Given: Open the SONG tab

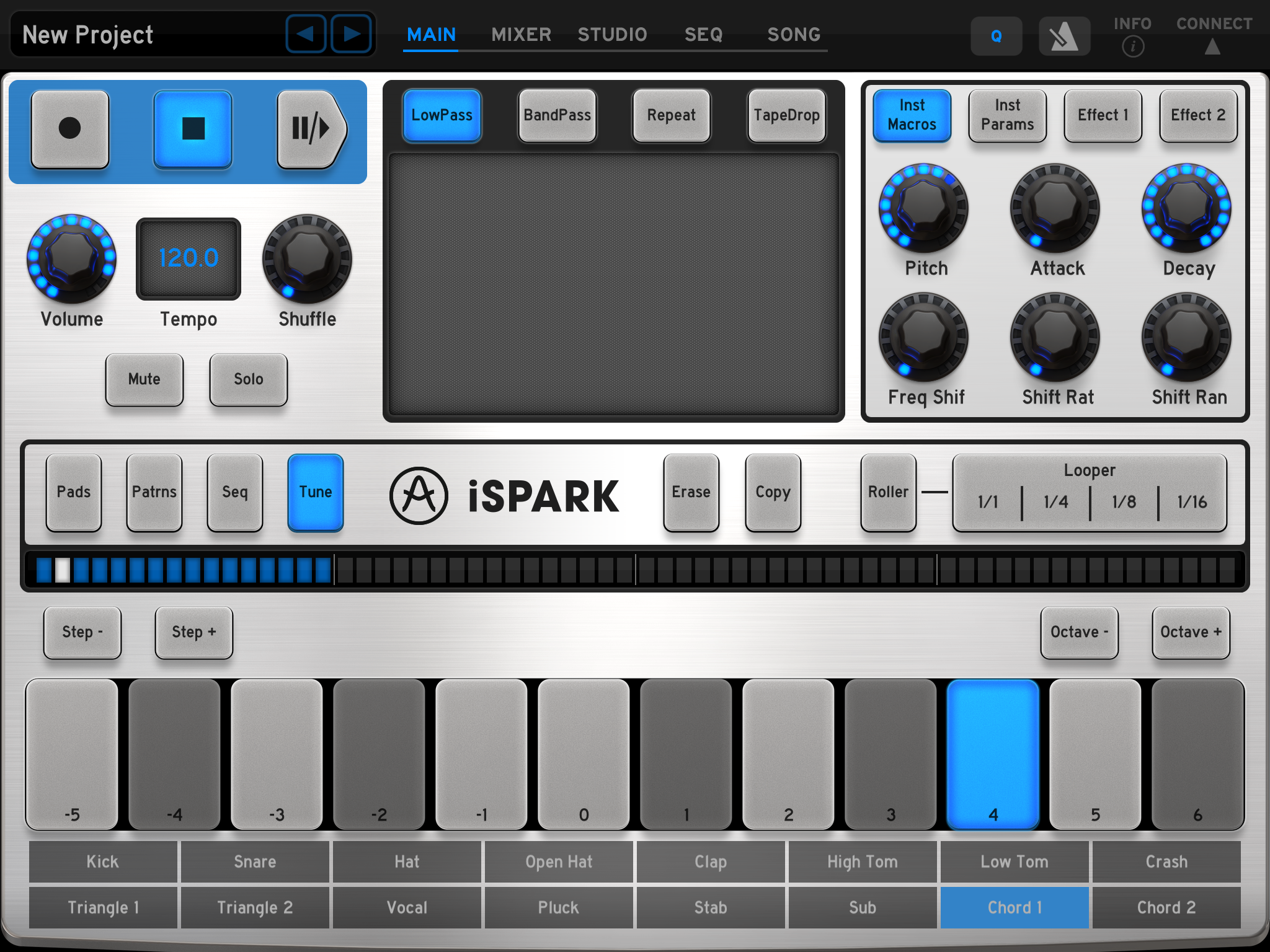Looking at the screenshot, I should (x=794, y=35).
